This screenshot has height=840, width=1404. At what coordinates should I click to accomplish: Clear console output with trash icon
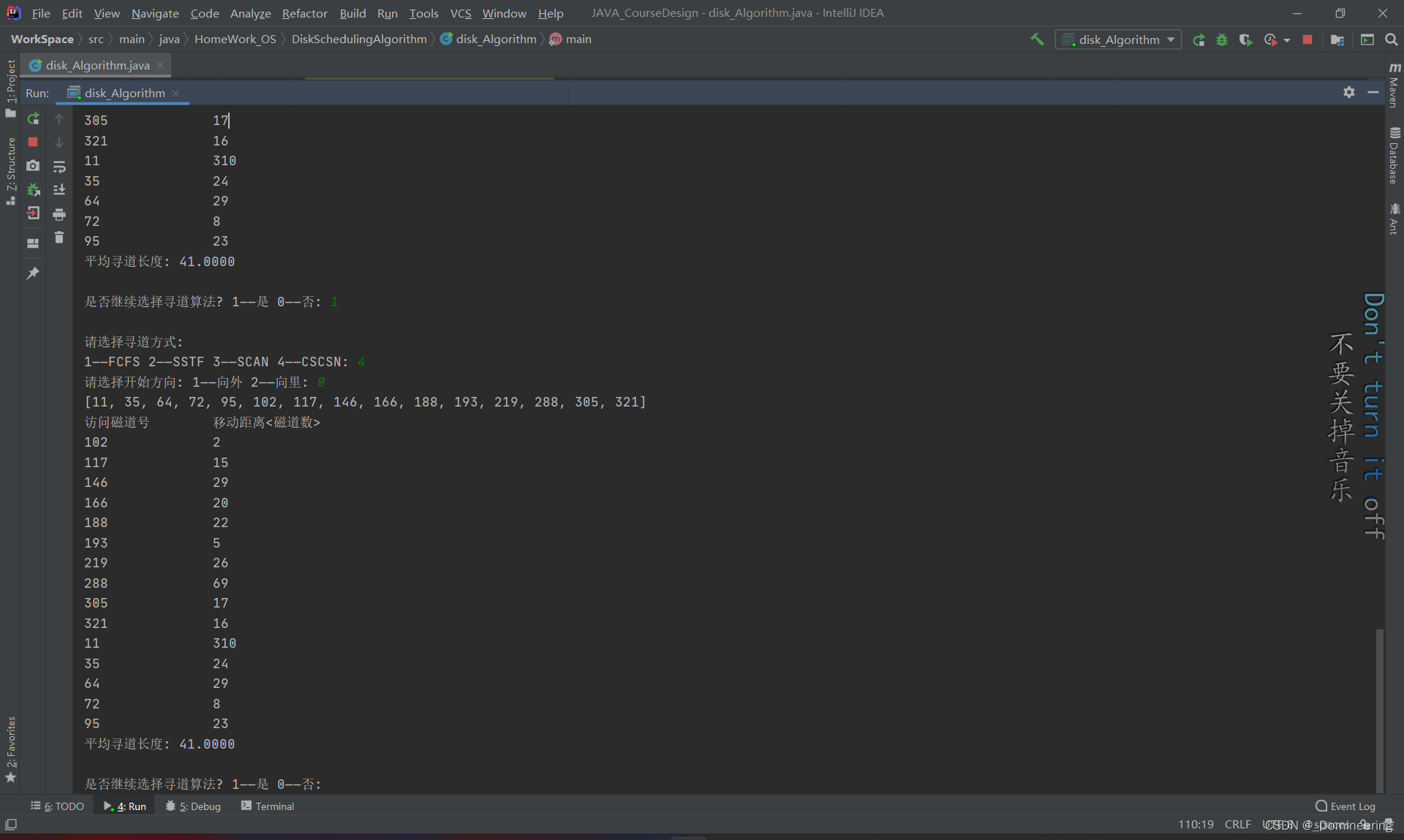pos(59,238)
